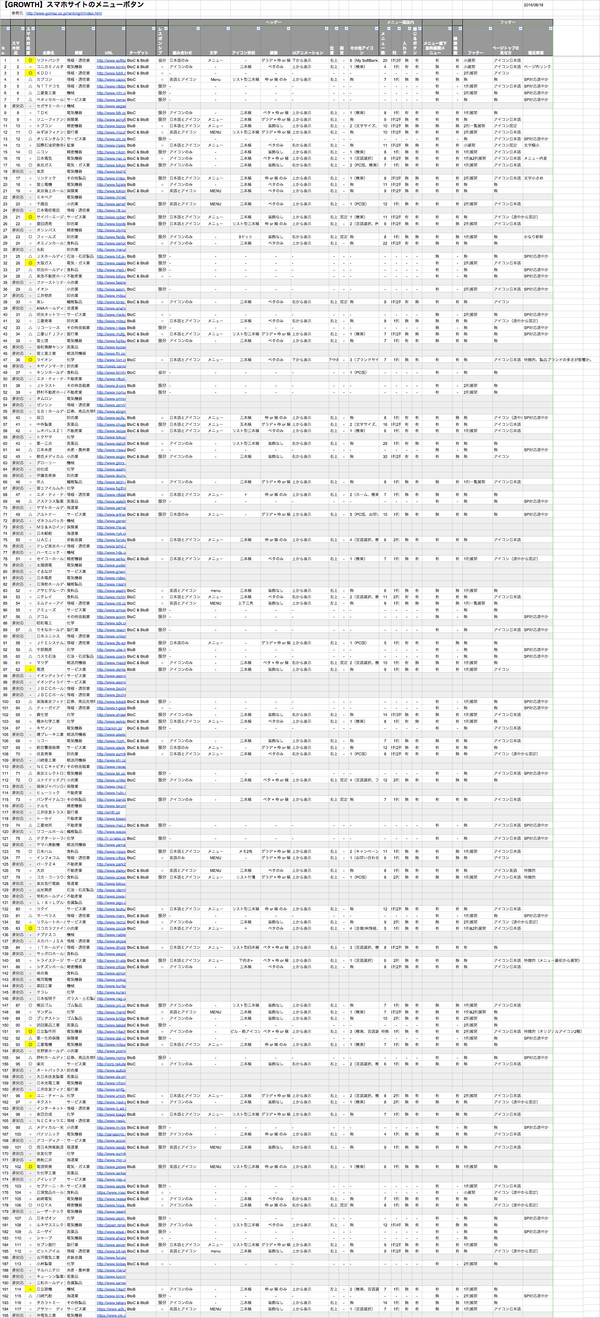600x1318 pixels.
Task: Click the yellow ◎ cell in 電源開発 row
Action: (30, 1166)
